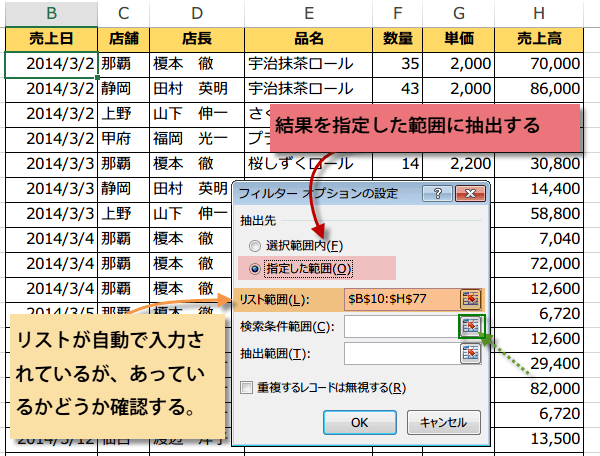The height and width of the screenshot is (456, 600).
Task: Select unit price cell showing 2,200
Action: coord(459,164)
